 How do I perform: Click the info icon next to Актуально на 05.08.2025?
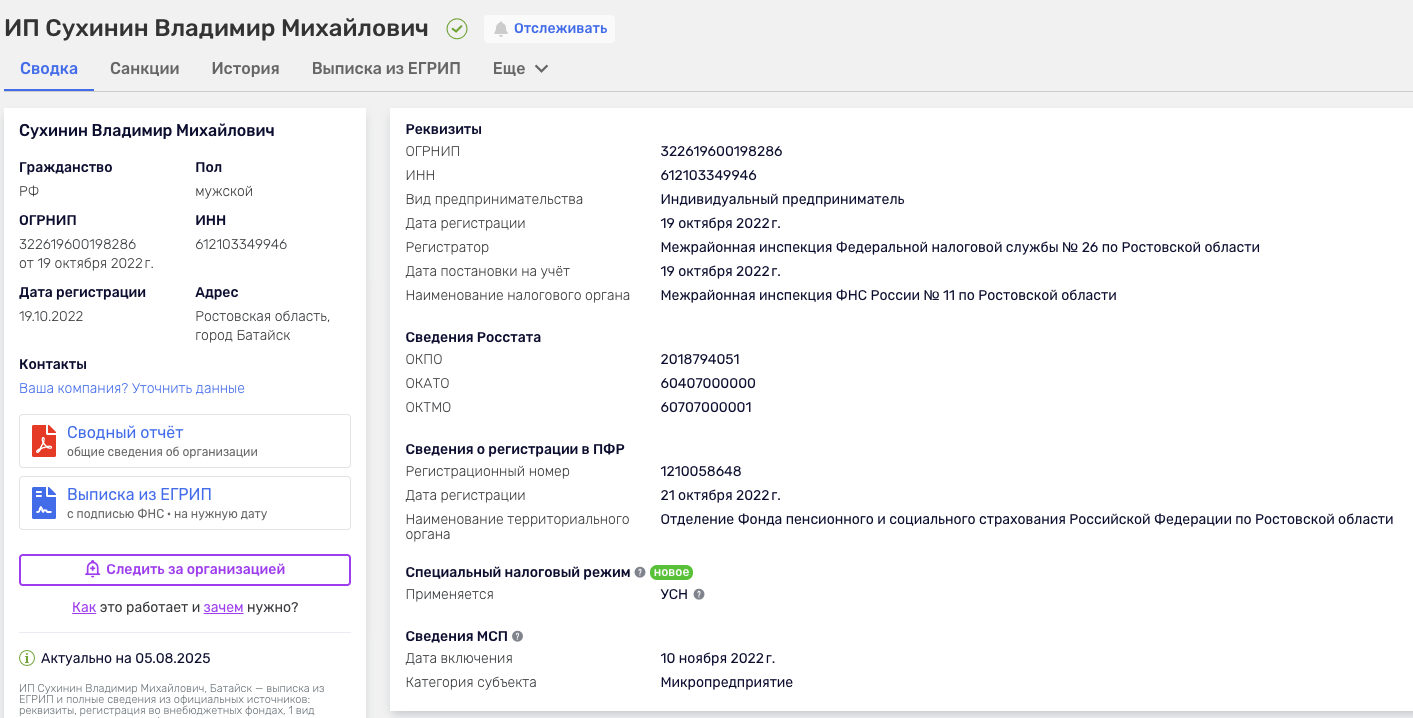25,658
